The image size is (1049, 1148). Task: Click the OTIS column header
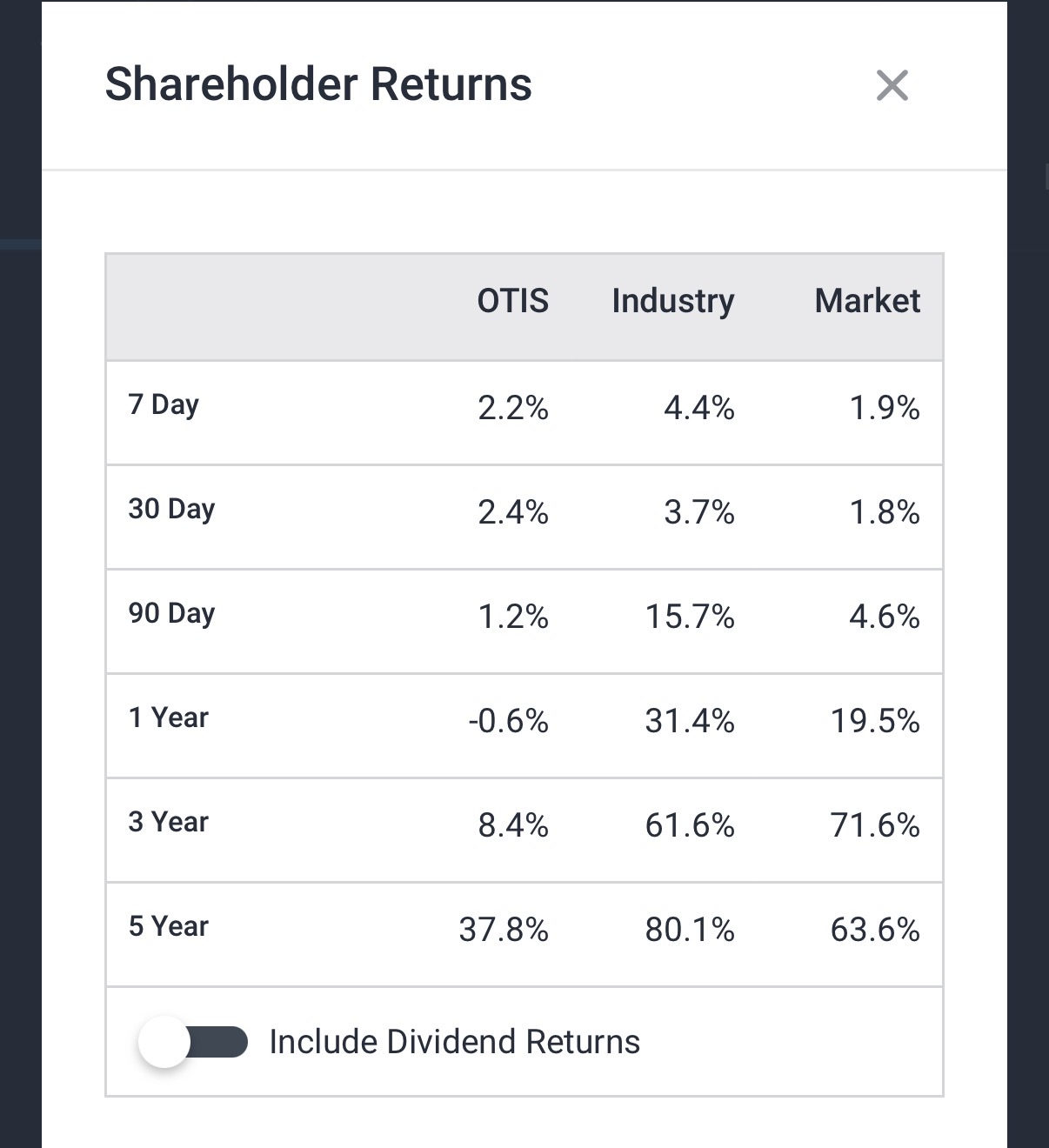(x=512, y=301)
